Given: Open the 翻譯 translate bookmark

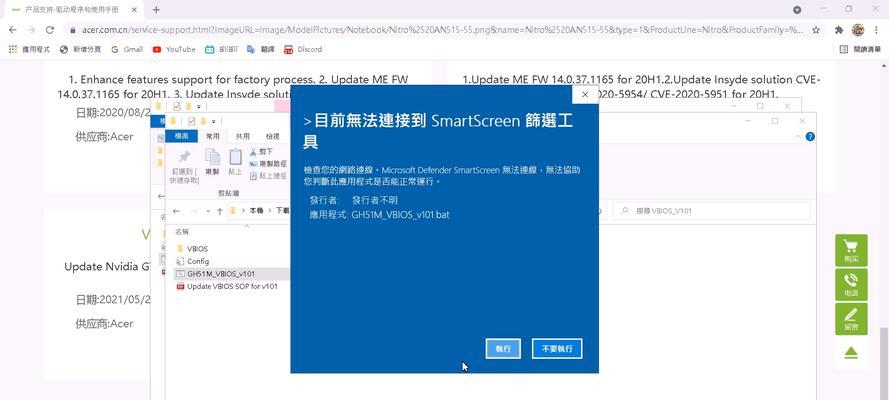Looking at the screenshot, I should [261, 49].
